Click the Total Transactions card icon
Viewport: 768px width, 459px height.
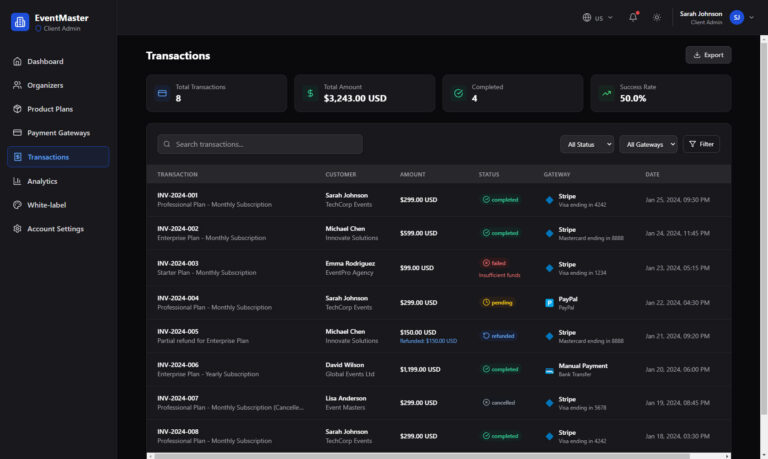point(162,93)
